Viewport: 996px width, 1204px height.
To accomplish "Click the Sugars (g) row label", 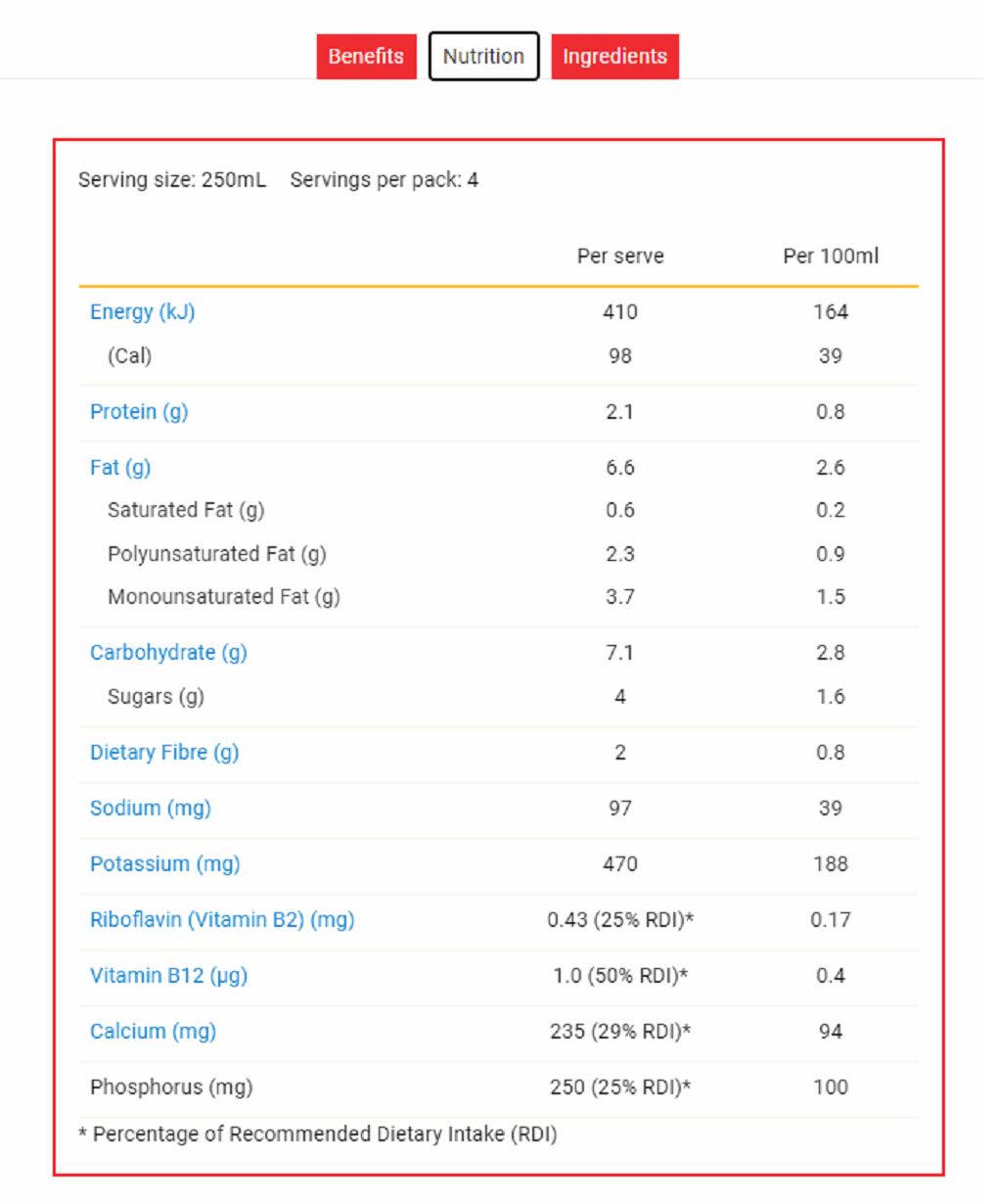I will coord(156,697).
